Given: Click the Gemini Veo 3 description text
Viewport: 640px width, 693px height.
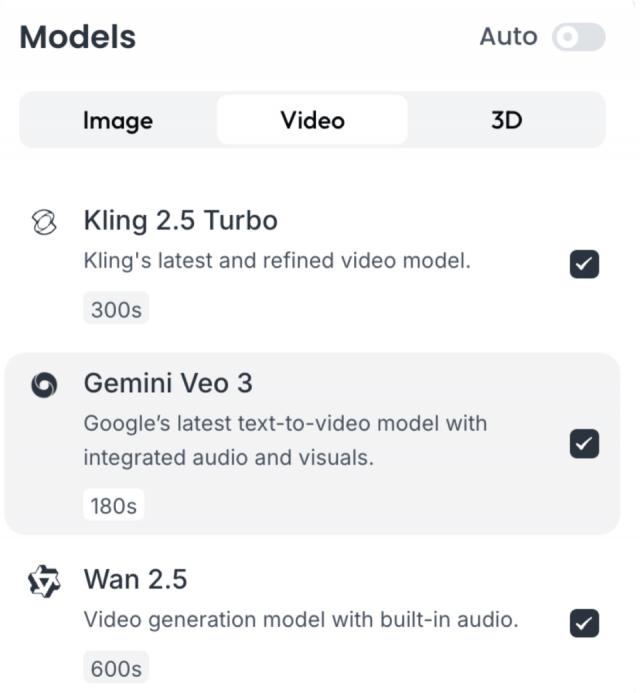Looking at the screenshot, I should tap(285, 440).
